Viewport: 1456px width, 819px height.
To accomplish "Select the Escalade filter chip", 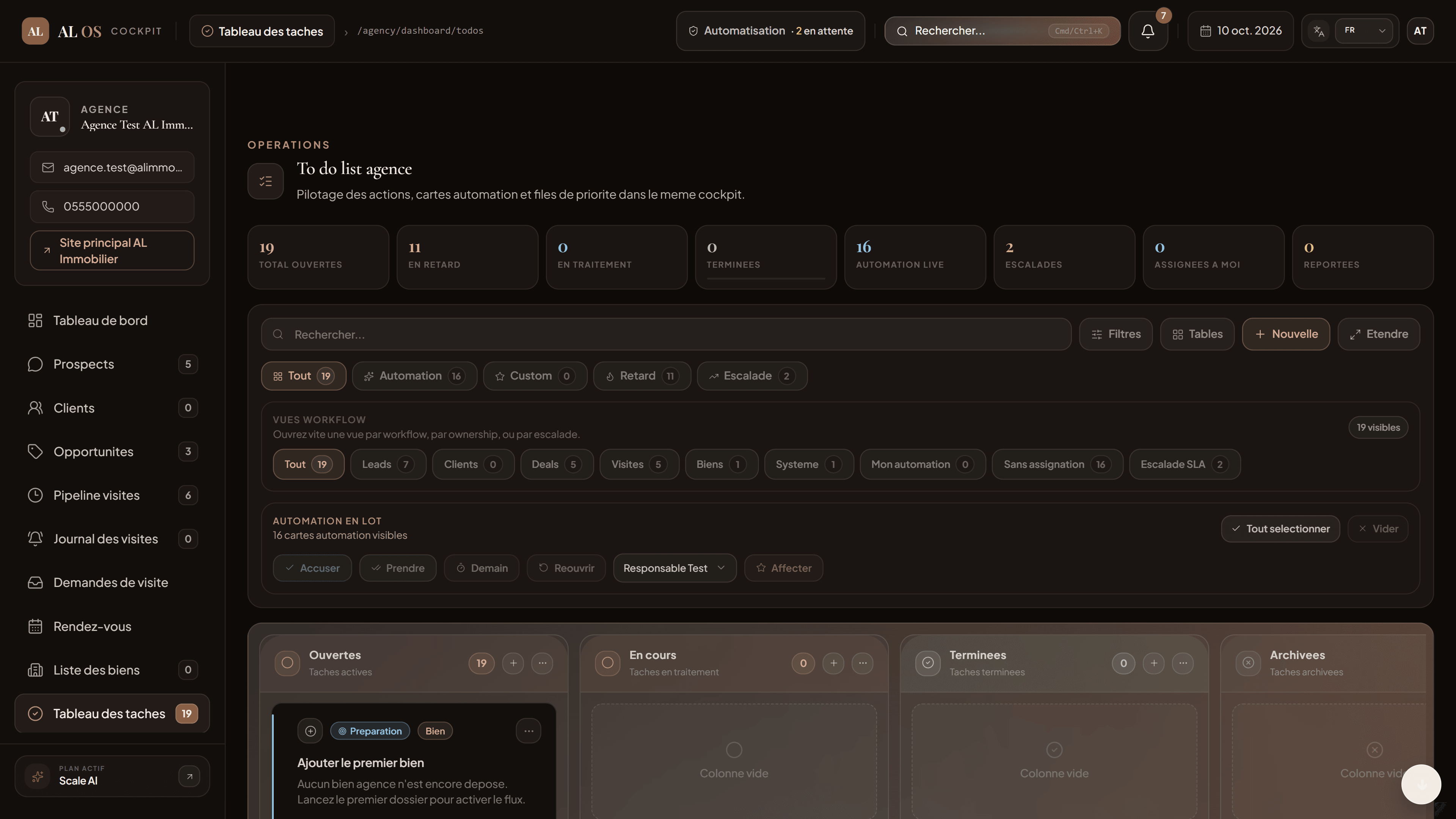I will tap(752, 376).
